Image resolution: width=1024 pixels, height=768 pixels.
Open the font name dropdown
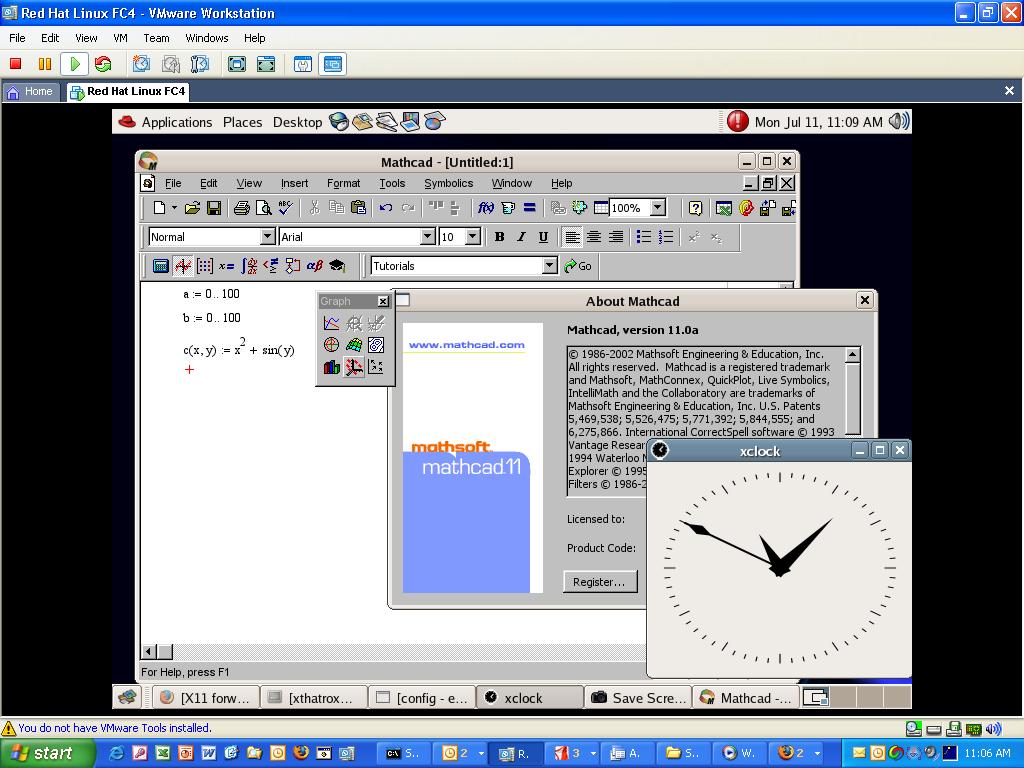[x=429, y=236]
